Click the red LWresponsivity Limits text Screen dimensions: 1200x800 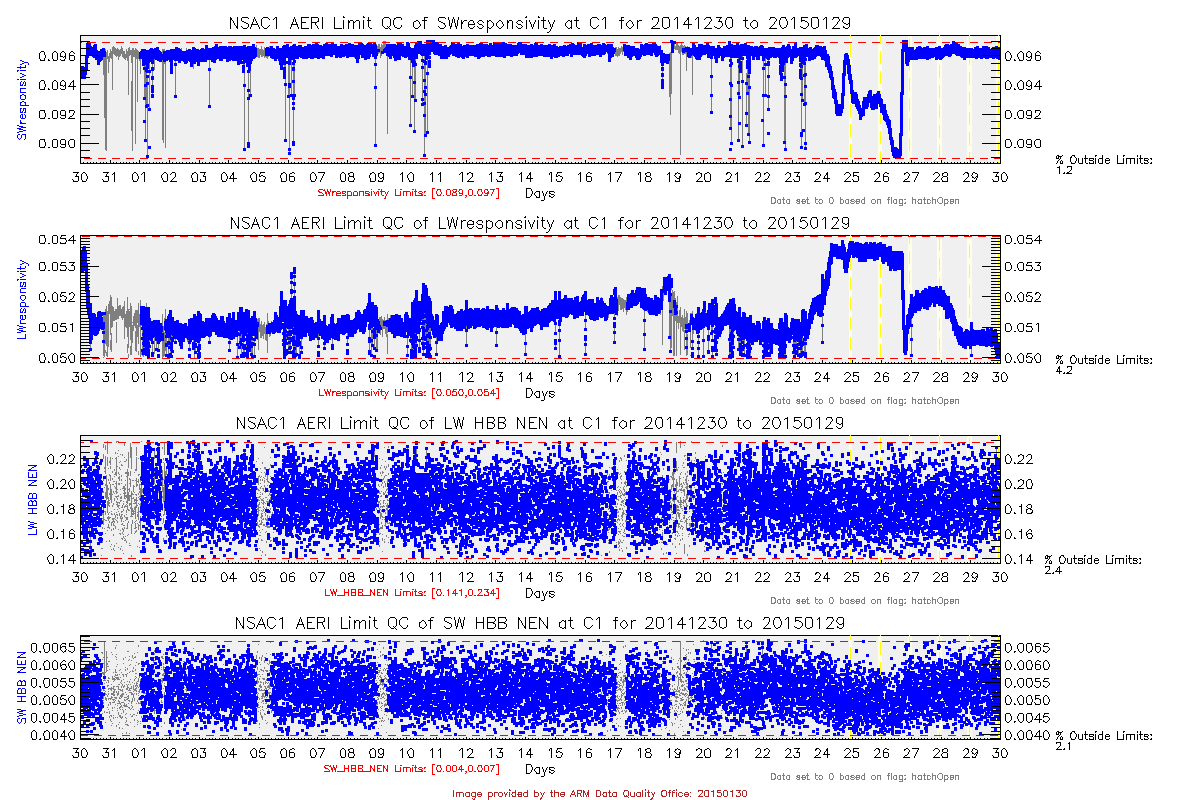click(408, 392)
